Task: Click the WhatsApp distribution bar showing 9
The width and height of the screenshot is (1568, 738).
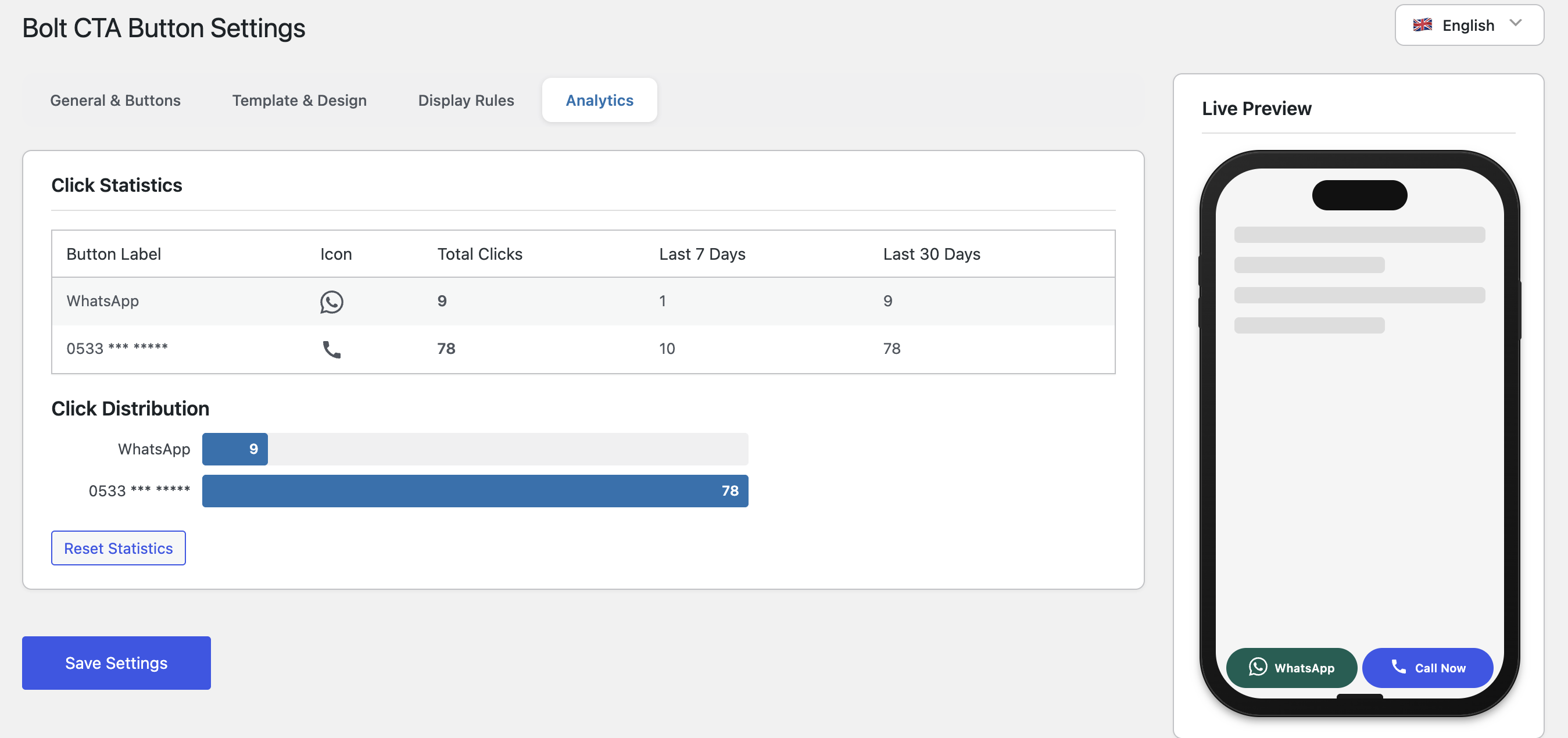Action: (x=235, y=449)
